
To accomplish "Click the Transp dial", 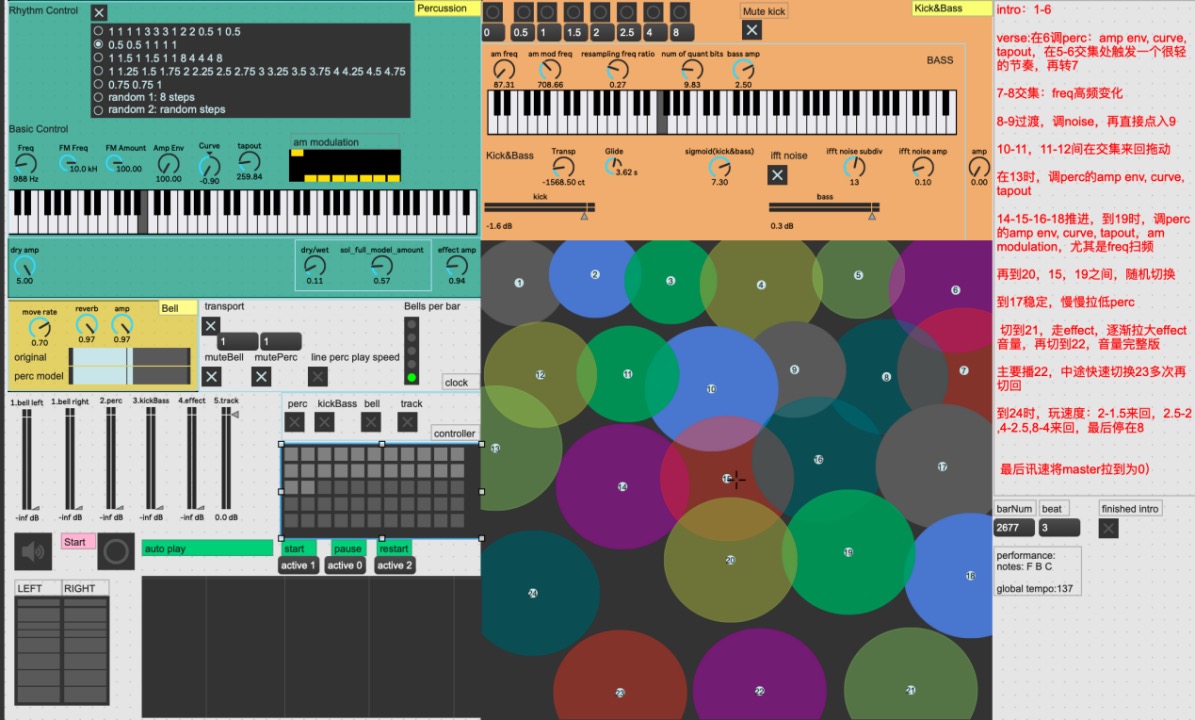I will tap(563, 167).
